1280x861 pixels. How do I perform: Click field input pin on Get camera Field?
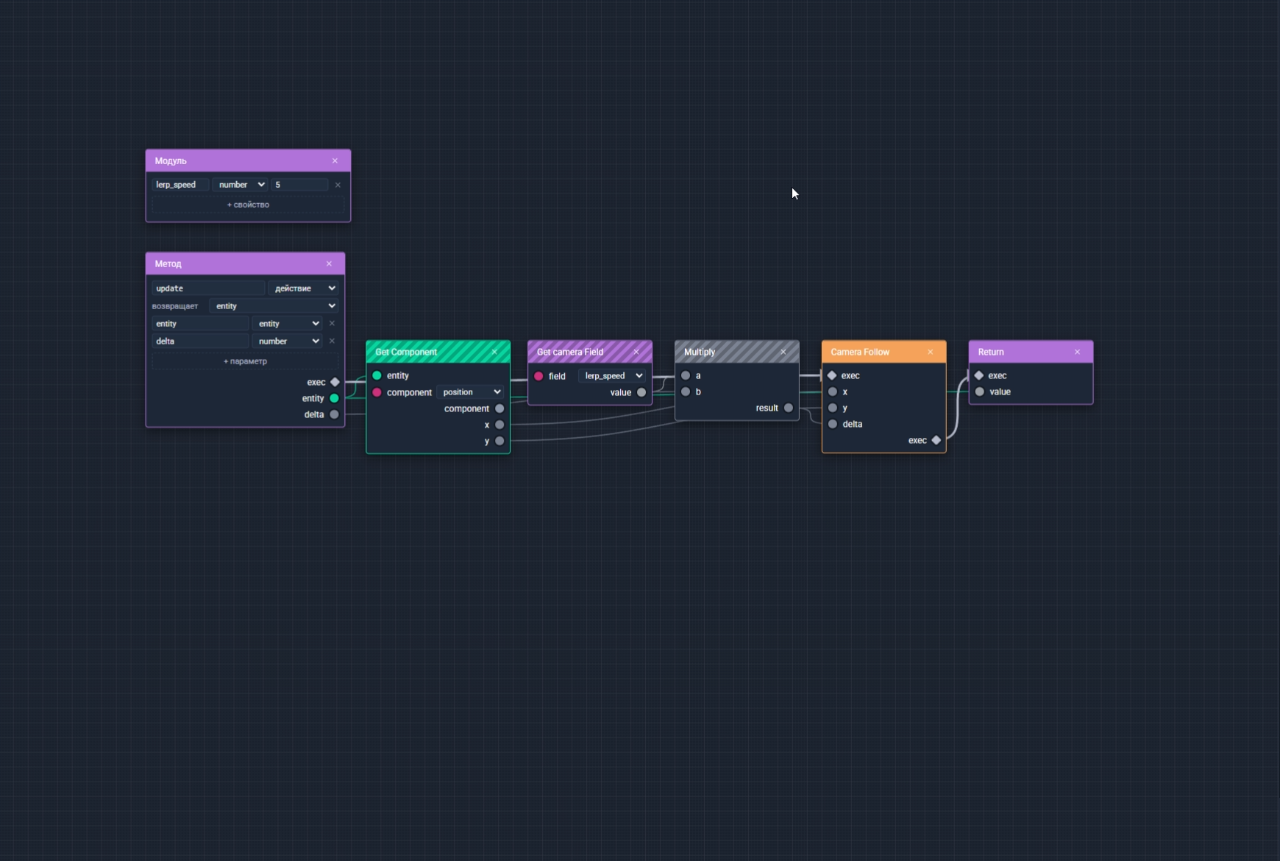pyautogui.click(x=539, y=376)
